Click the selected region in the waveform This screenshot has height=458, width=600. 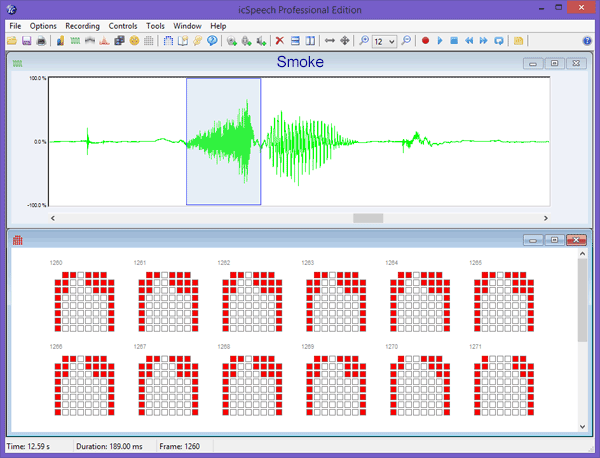[223, 141]
